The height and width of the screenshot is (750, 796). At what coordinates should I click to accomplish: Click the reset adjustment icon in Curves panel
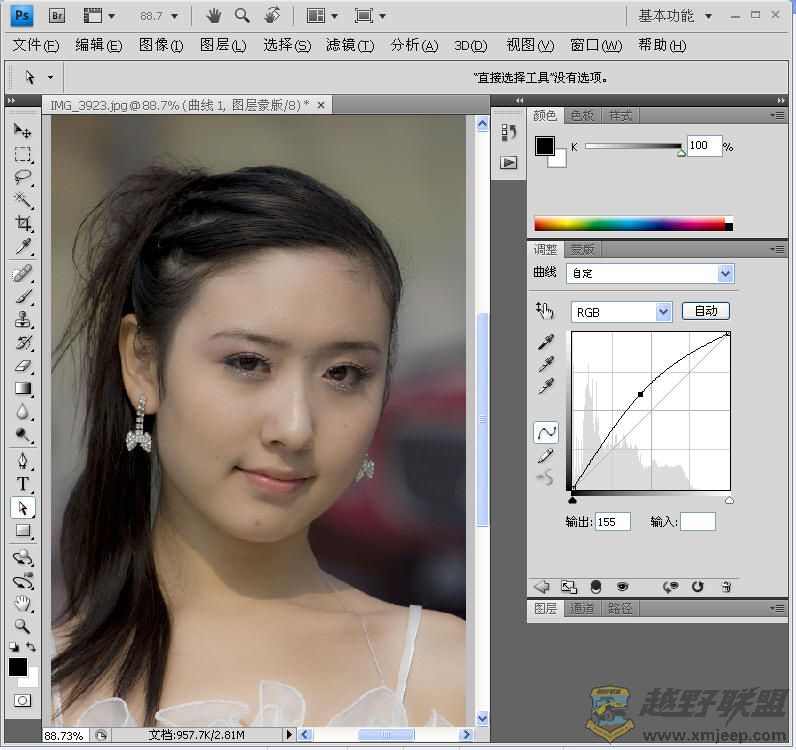pyautogui.click(x=698, y=587)
